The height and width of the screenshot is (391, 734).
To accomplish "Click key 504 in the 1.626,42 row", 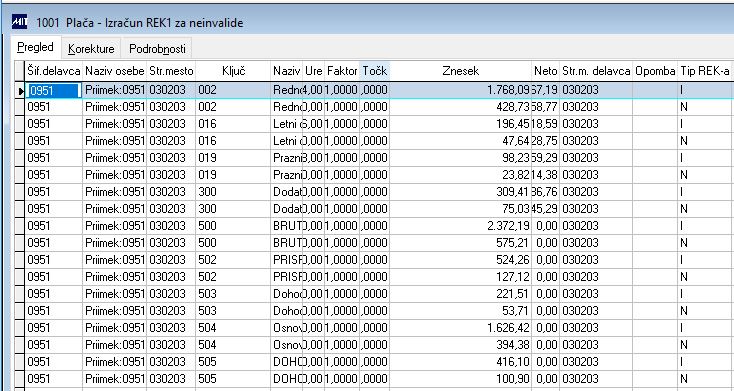I will (234, 328).
